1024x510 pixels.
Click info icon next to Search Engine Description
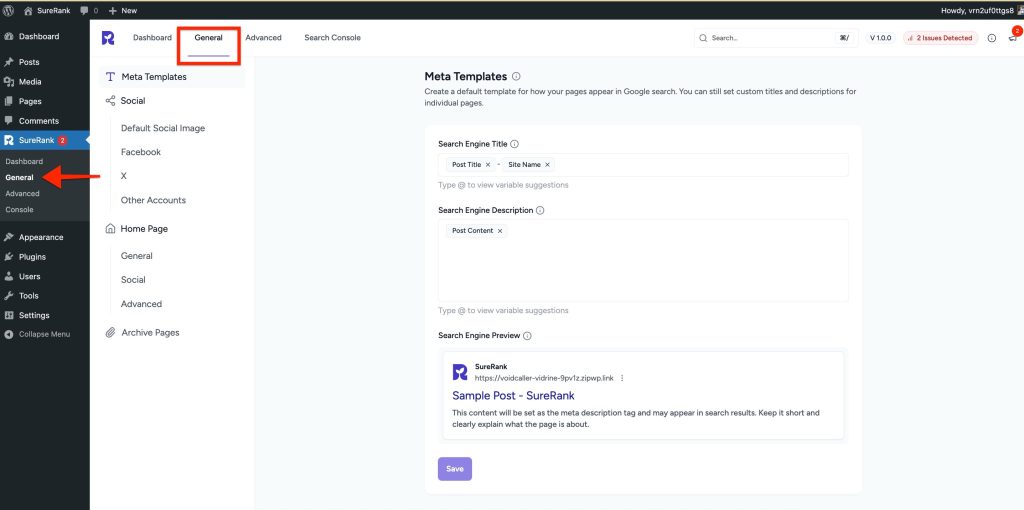pyautogui.click(x=540, y=210)
